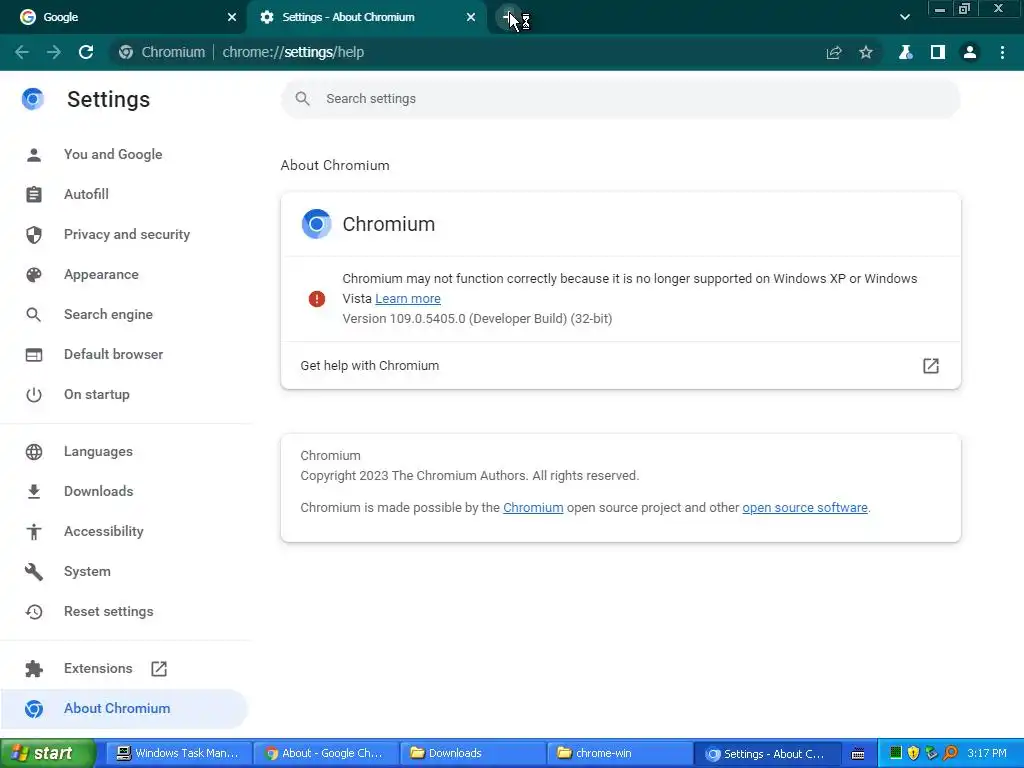Screen dimensions: 1024x768
Task: Click the On startup power icon
Action: tap(34, 394)
